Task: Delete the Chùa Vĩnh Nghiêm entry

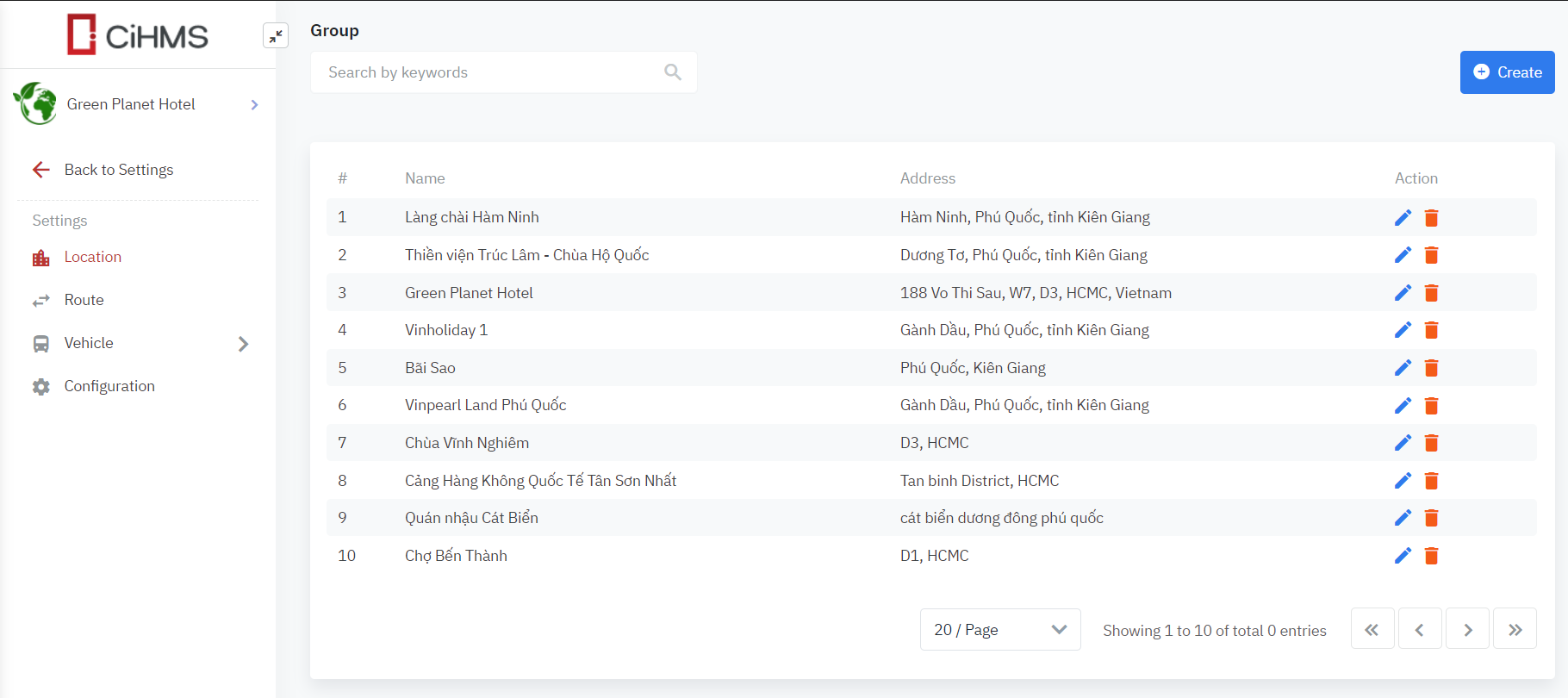Action: pyautogui.click(x=1431, y=443)
